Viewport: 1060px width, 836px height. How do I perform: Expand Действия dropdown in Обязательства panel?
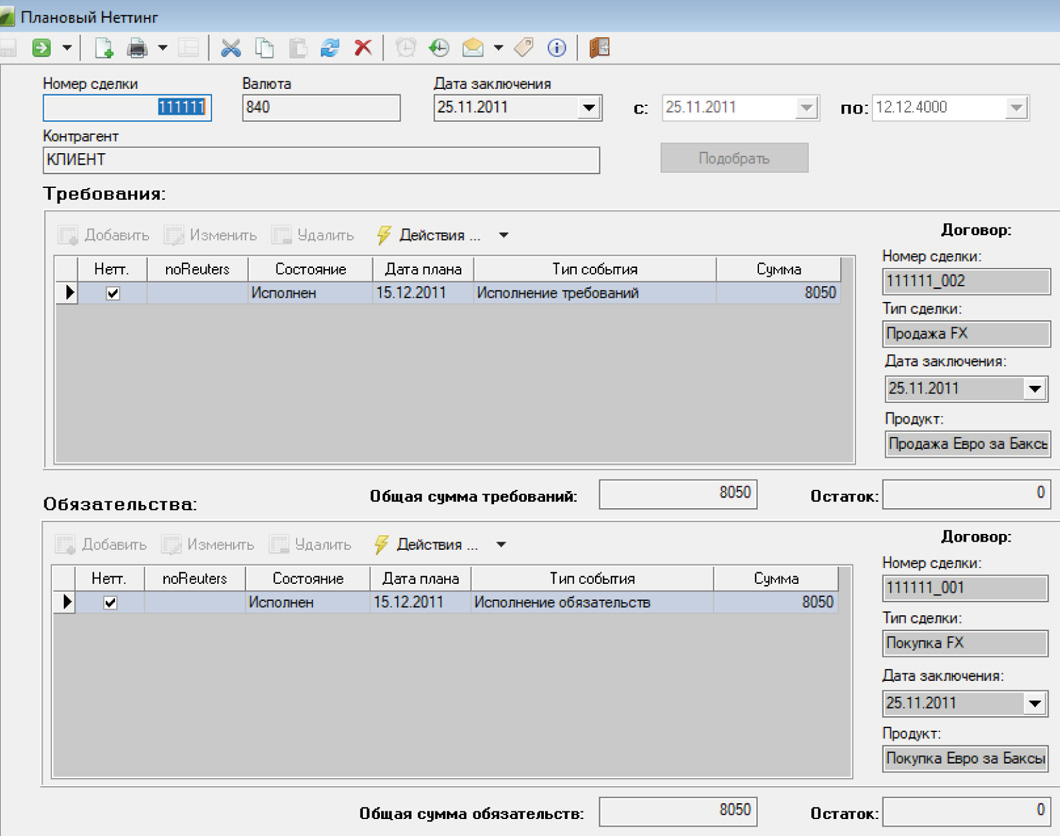click(501, 545)
